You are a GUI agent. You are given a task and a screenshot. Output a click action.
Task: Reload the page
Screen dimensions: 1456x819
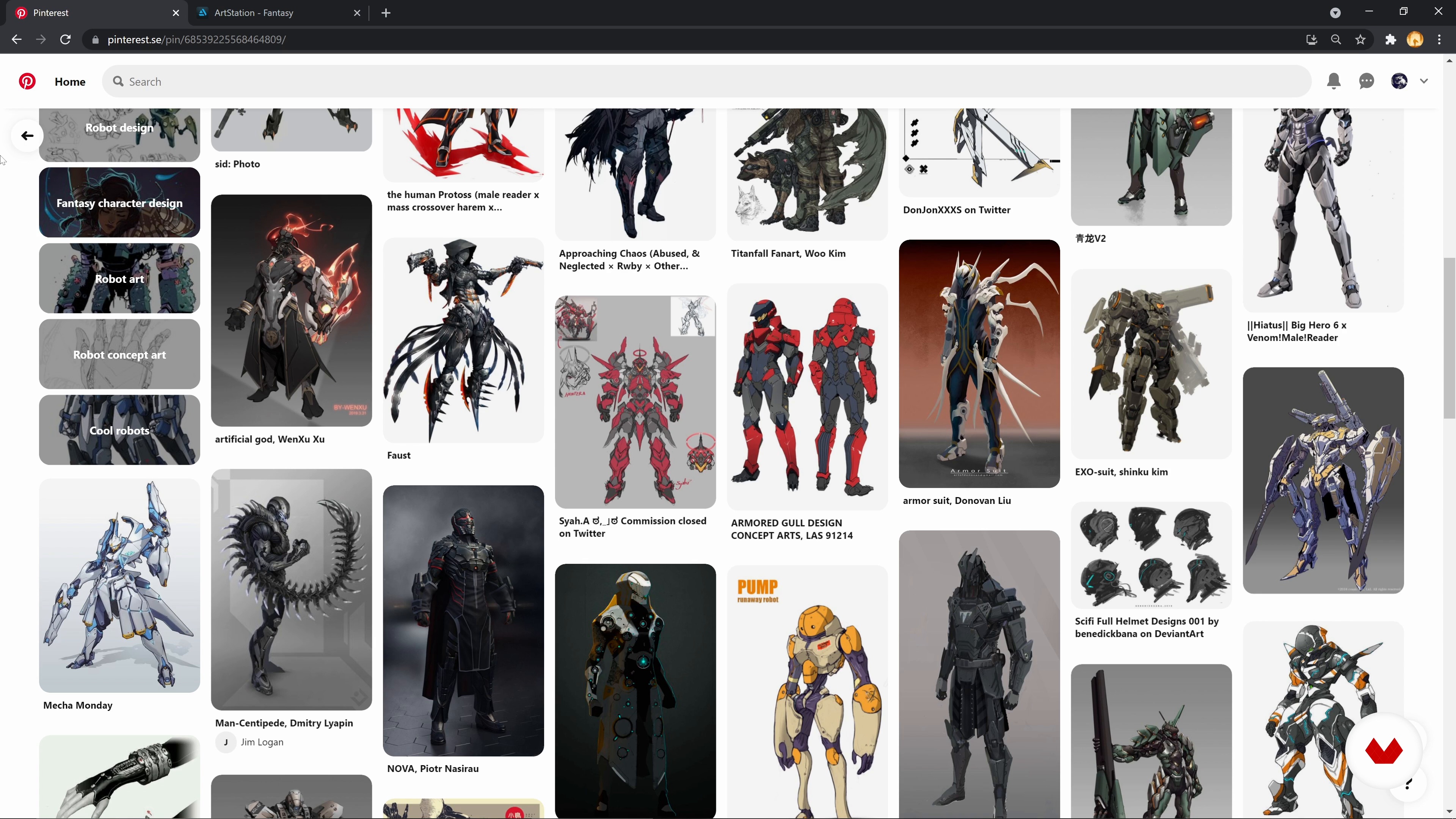[x=66, y=39]
